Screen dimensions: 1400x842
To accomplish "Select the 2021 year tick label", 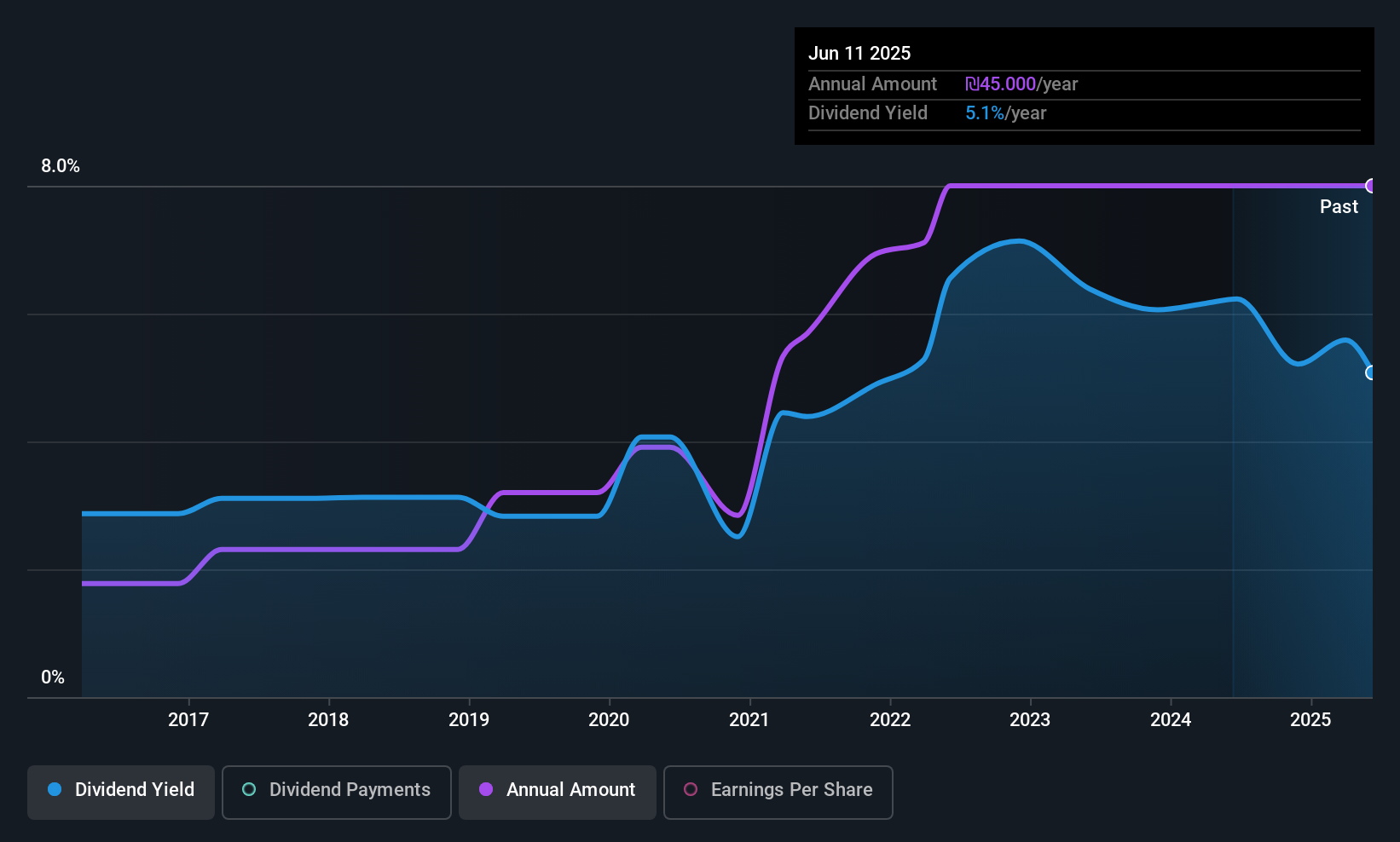I will (749, 720).
